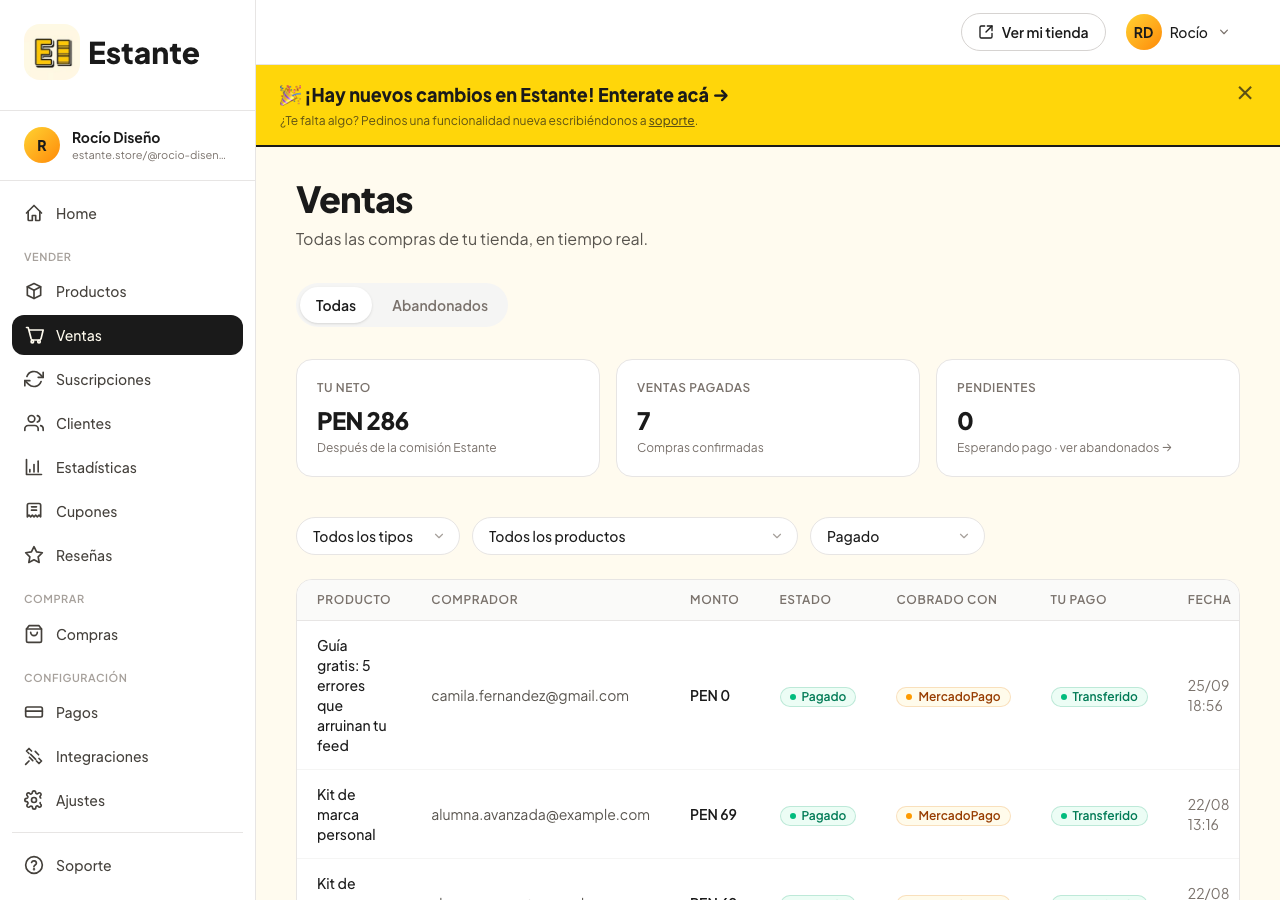Select Ventas label in the sidebar
Screen dimensions: 1280x900
(79, 335)
